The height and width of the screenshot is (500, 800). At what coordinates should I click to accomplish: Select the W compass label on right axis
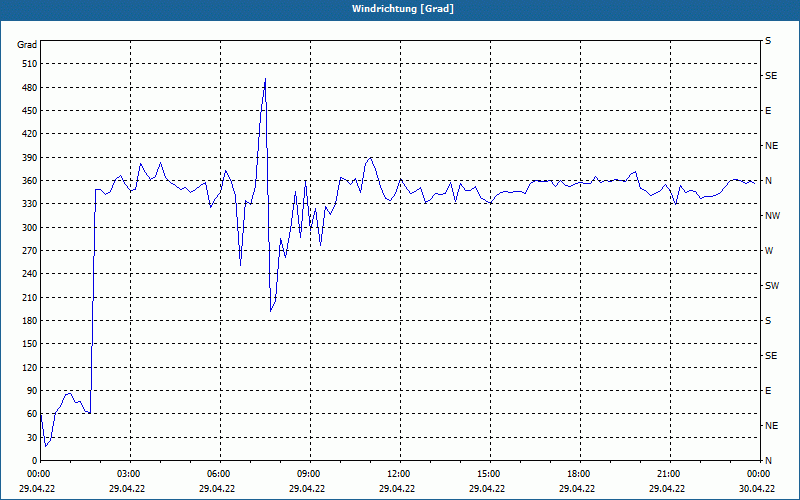(769, 251)
